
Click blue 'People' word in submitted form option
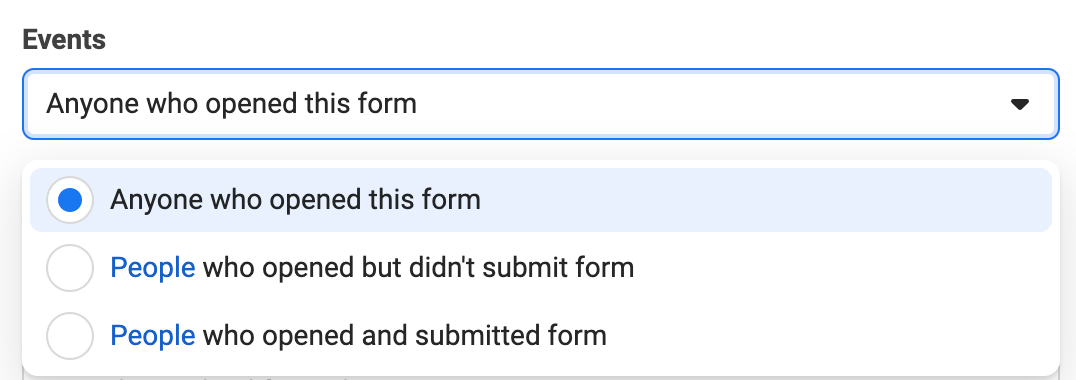pyautogui.click(x=152, y=335)
